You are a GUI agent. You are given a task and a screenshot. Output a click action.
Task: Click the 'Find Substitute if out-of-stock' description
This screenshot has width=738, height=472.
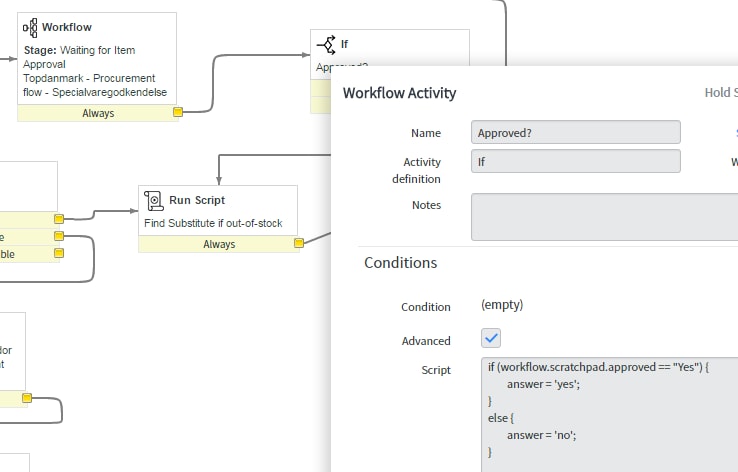[213, 223]
